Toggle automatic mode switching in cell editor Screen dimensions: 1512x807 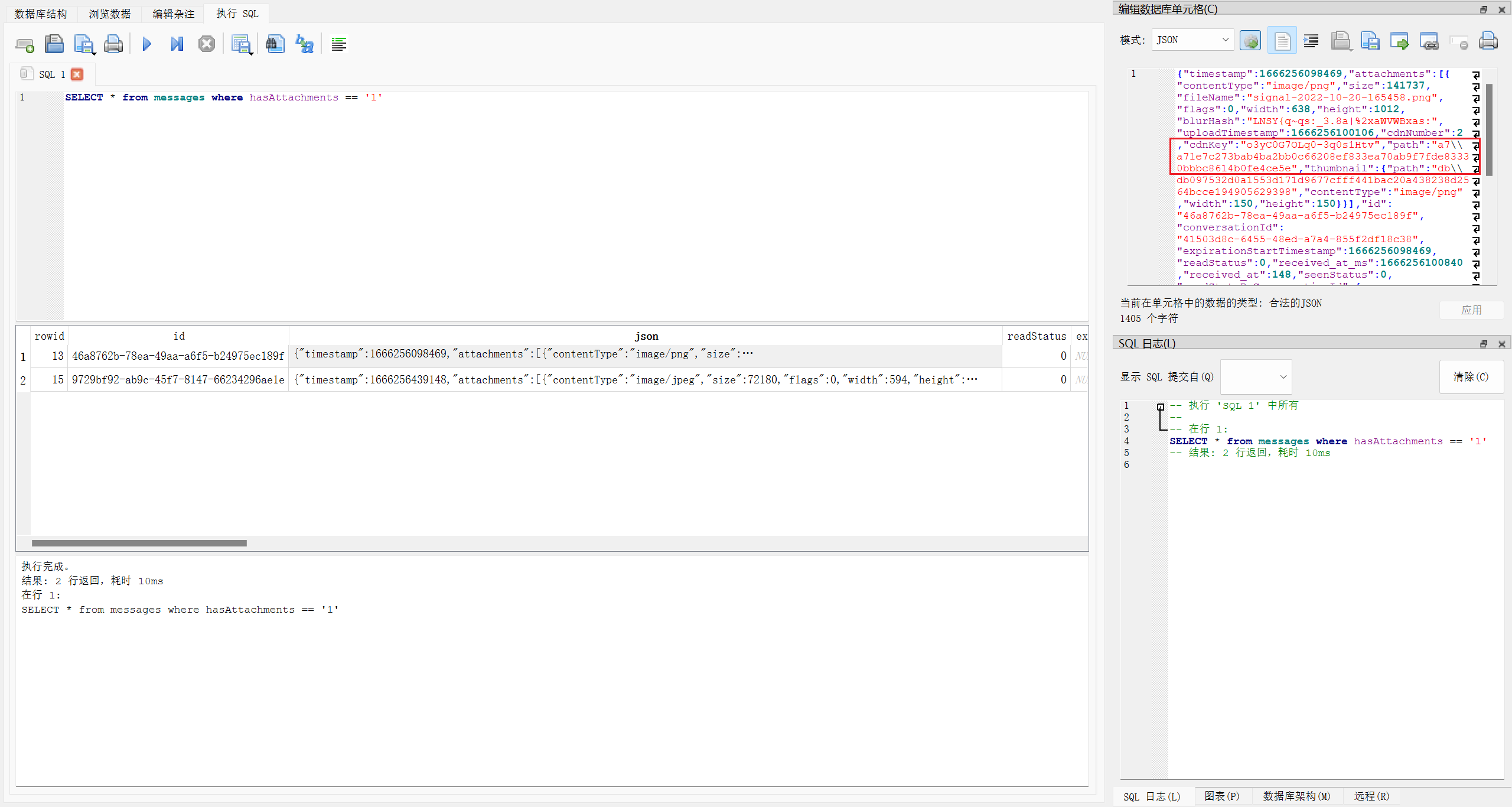point(1250,41)
